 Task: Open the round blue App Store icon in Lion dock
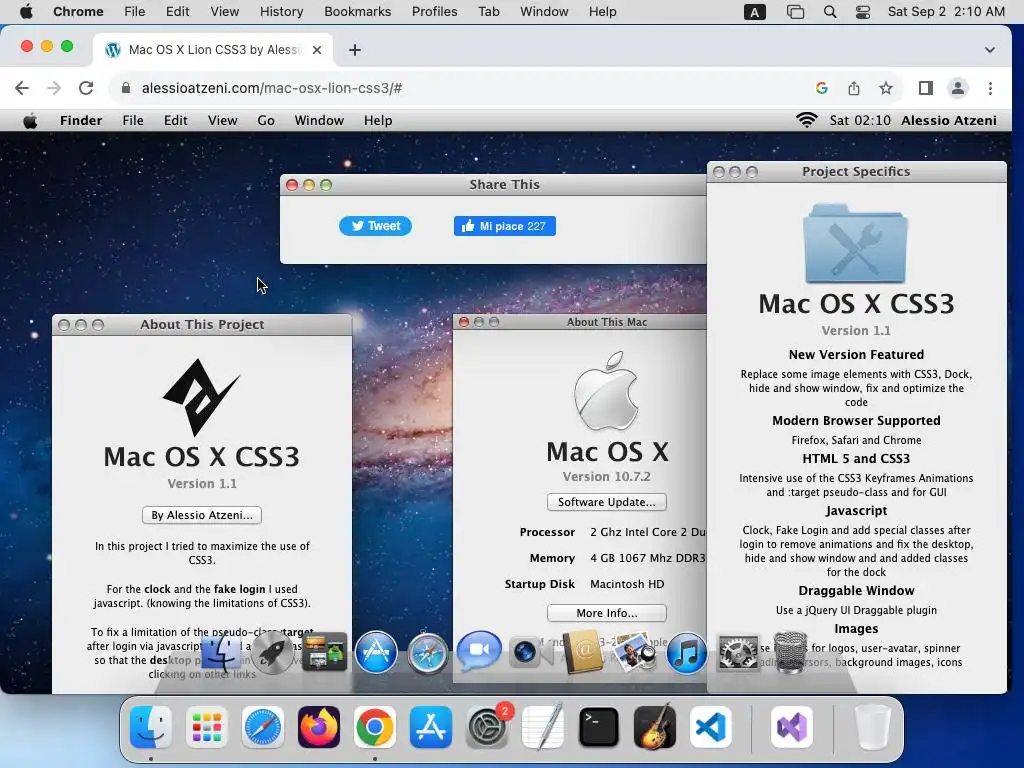point(376,652)
